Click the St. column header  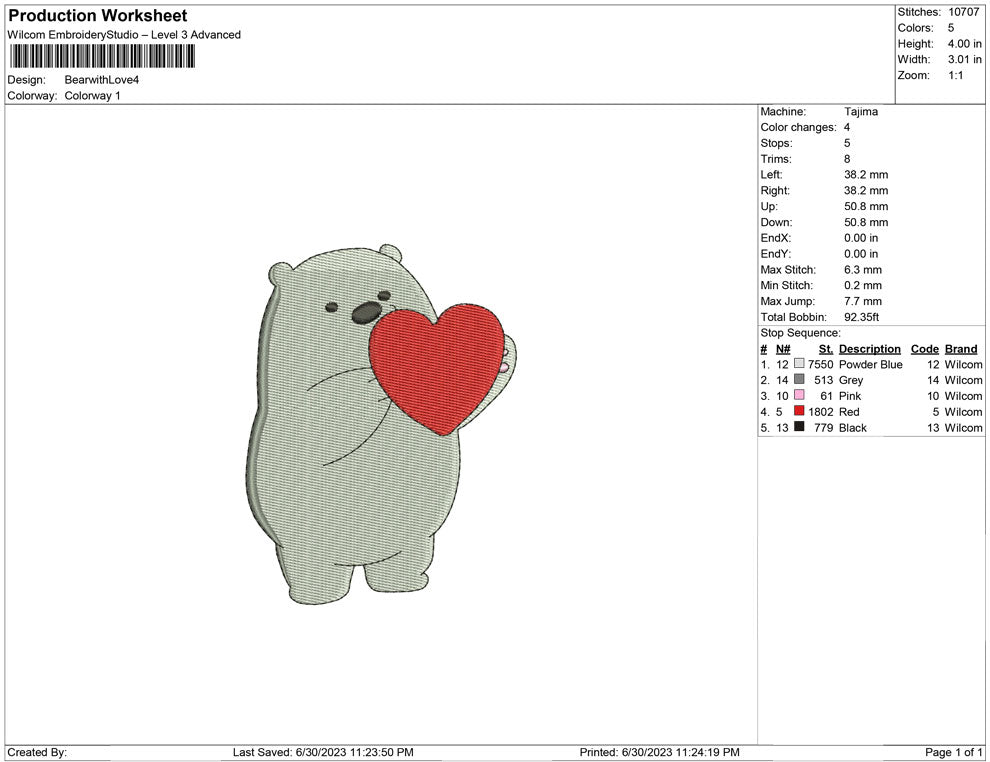[x=825, y=349]
